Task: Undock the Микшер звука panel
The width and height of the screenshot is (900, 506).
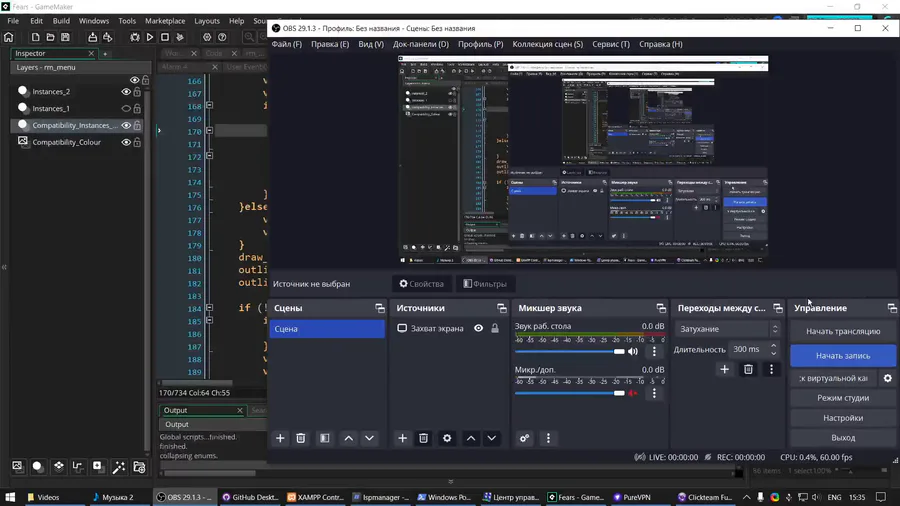Action: pyautogui.click(x=661, y=308)
